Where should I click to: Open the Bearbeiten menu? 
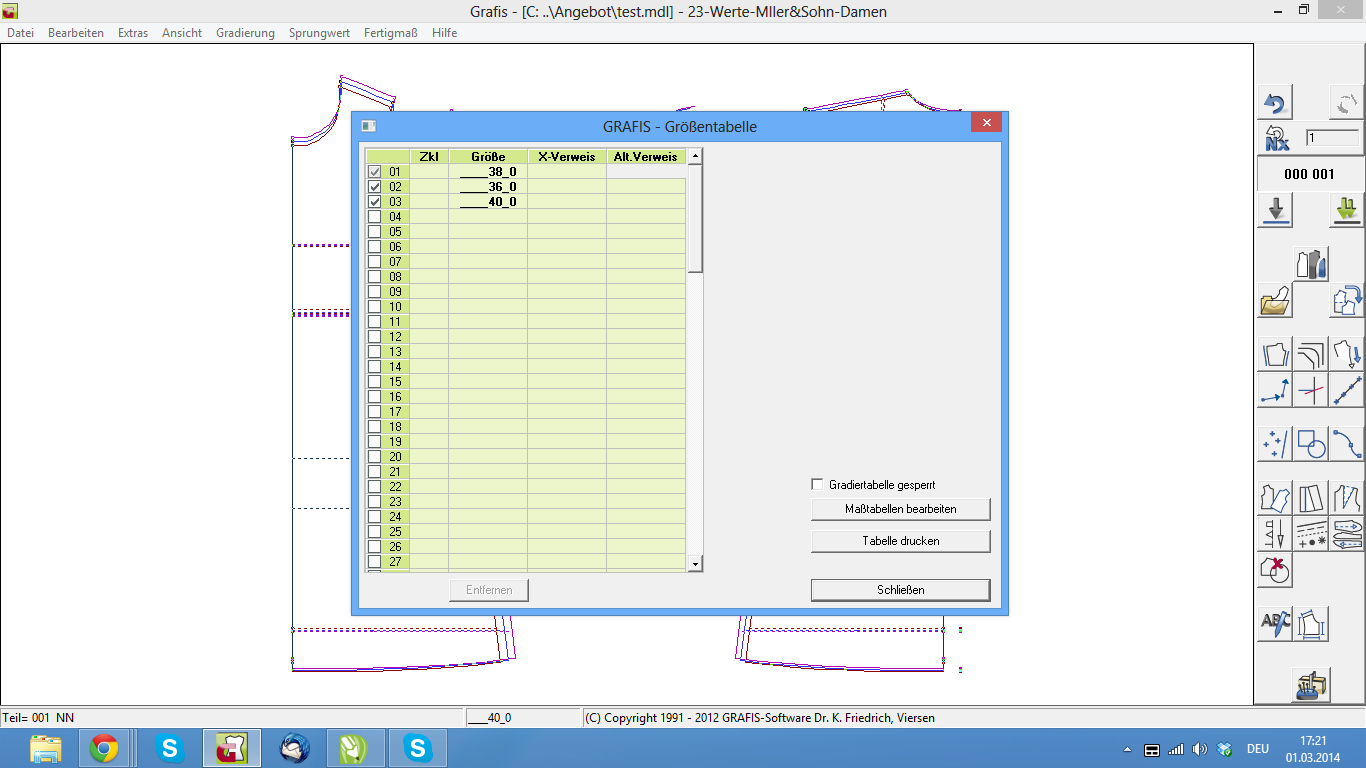pos(76,33)
